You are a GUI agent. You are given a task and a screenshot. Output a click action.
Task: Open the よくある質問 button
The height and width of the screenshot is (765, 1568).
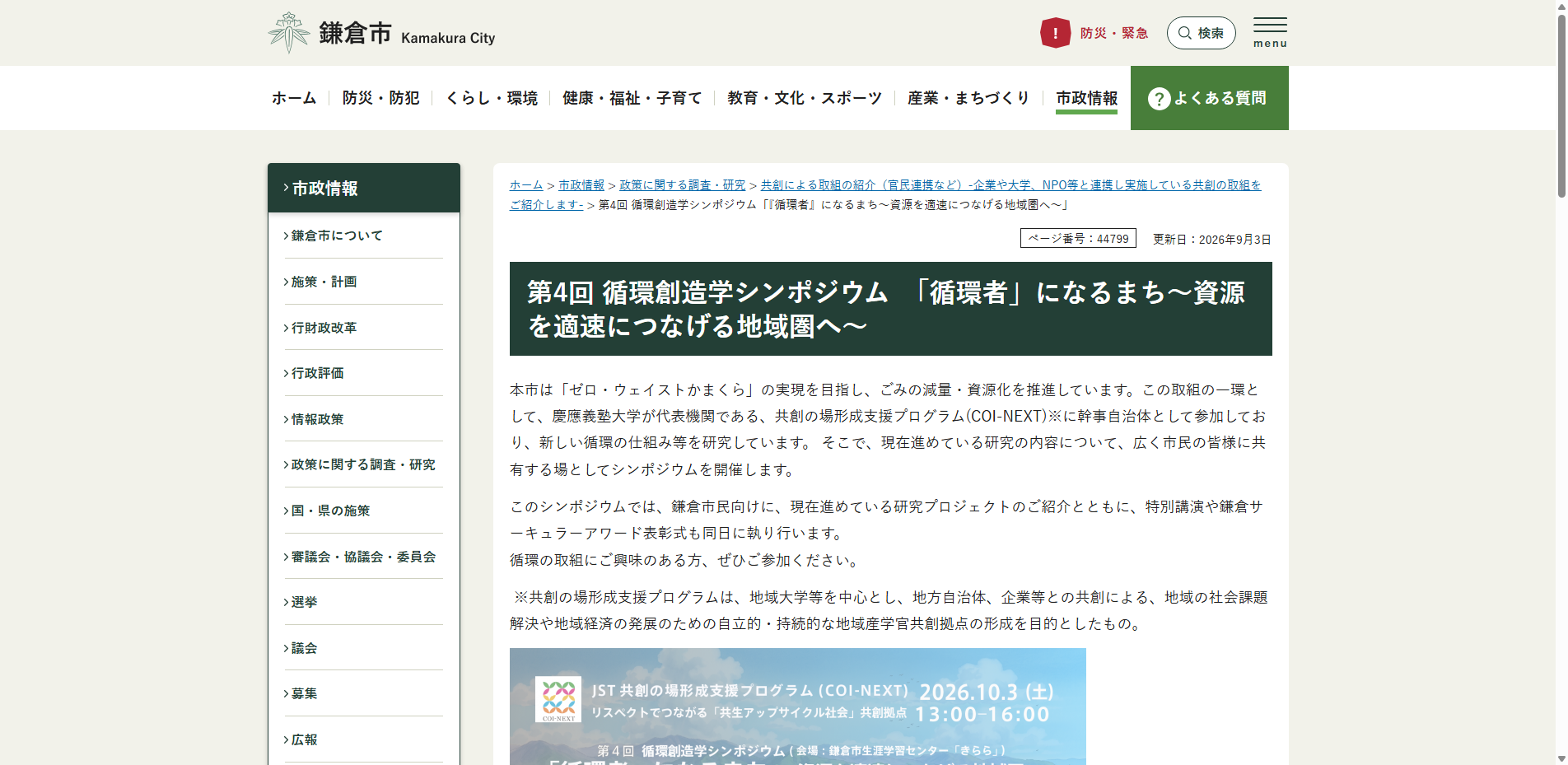[x=1209, y=98]
